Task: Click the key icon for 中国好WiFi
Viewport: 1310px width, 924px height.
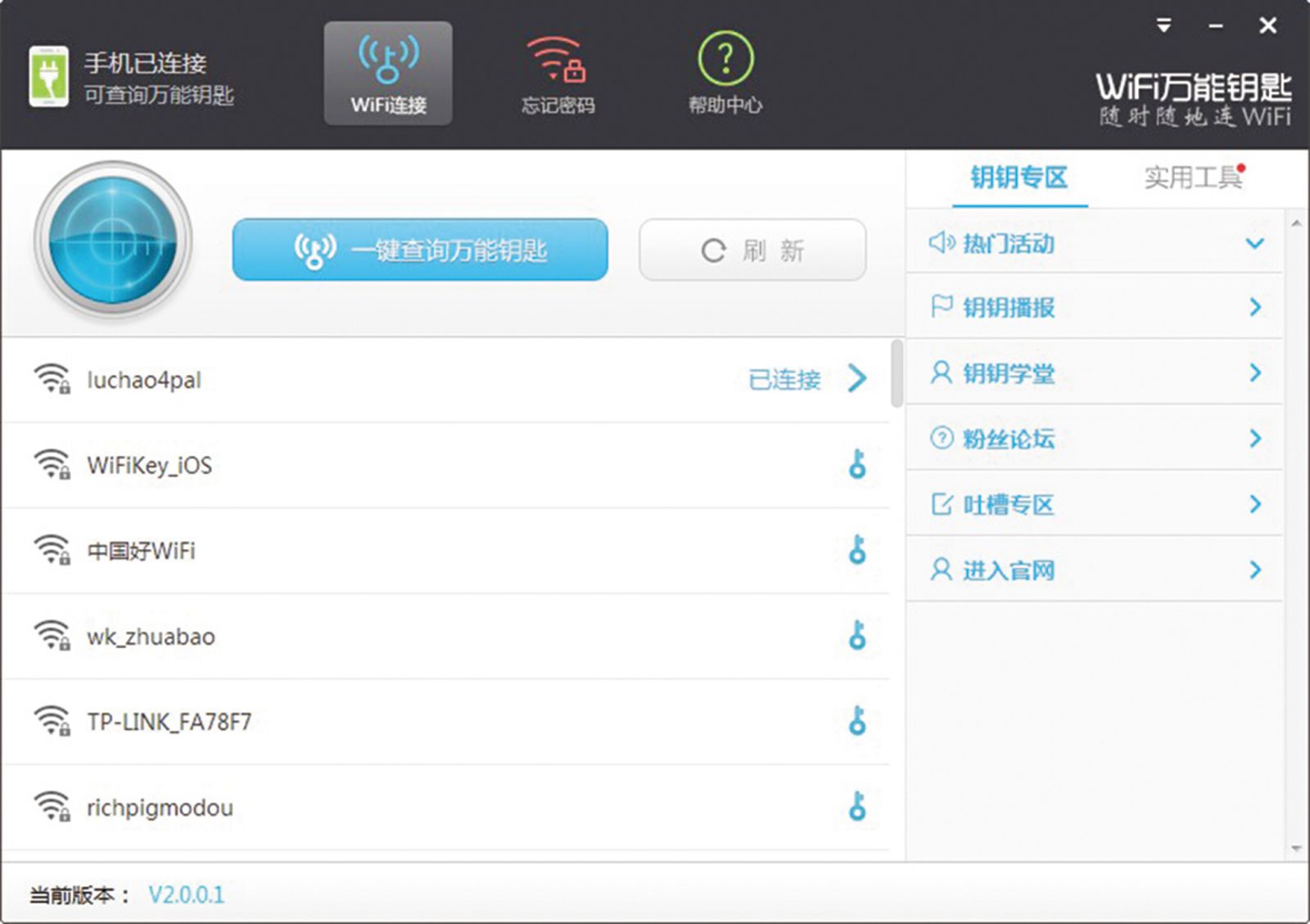Action: coord(857,550)
